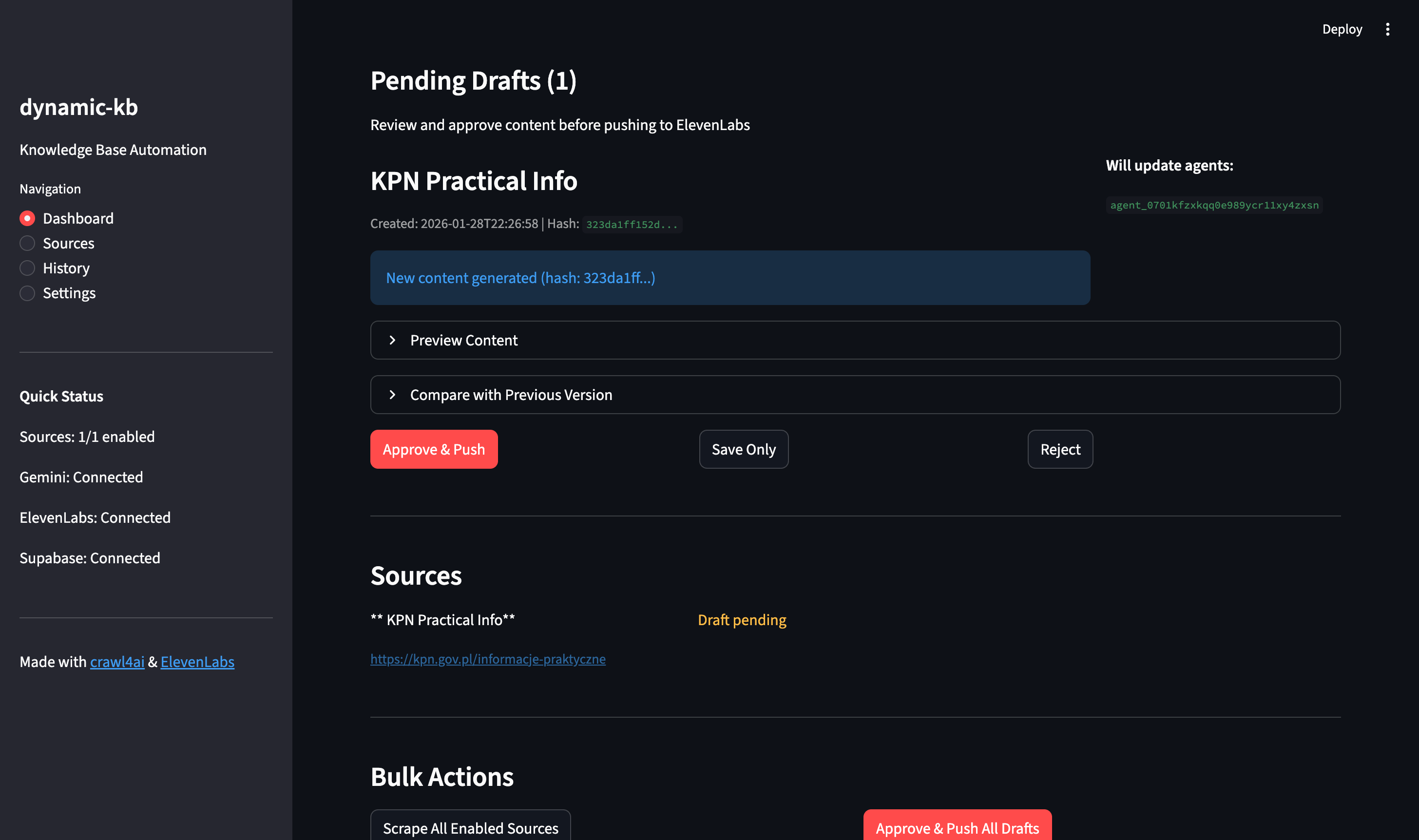This screenshot has width=1419, height=840.
Task: Click the Draft pending status label
Action: tap(742, 620)
